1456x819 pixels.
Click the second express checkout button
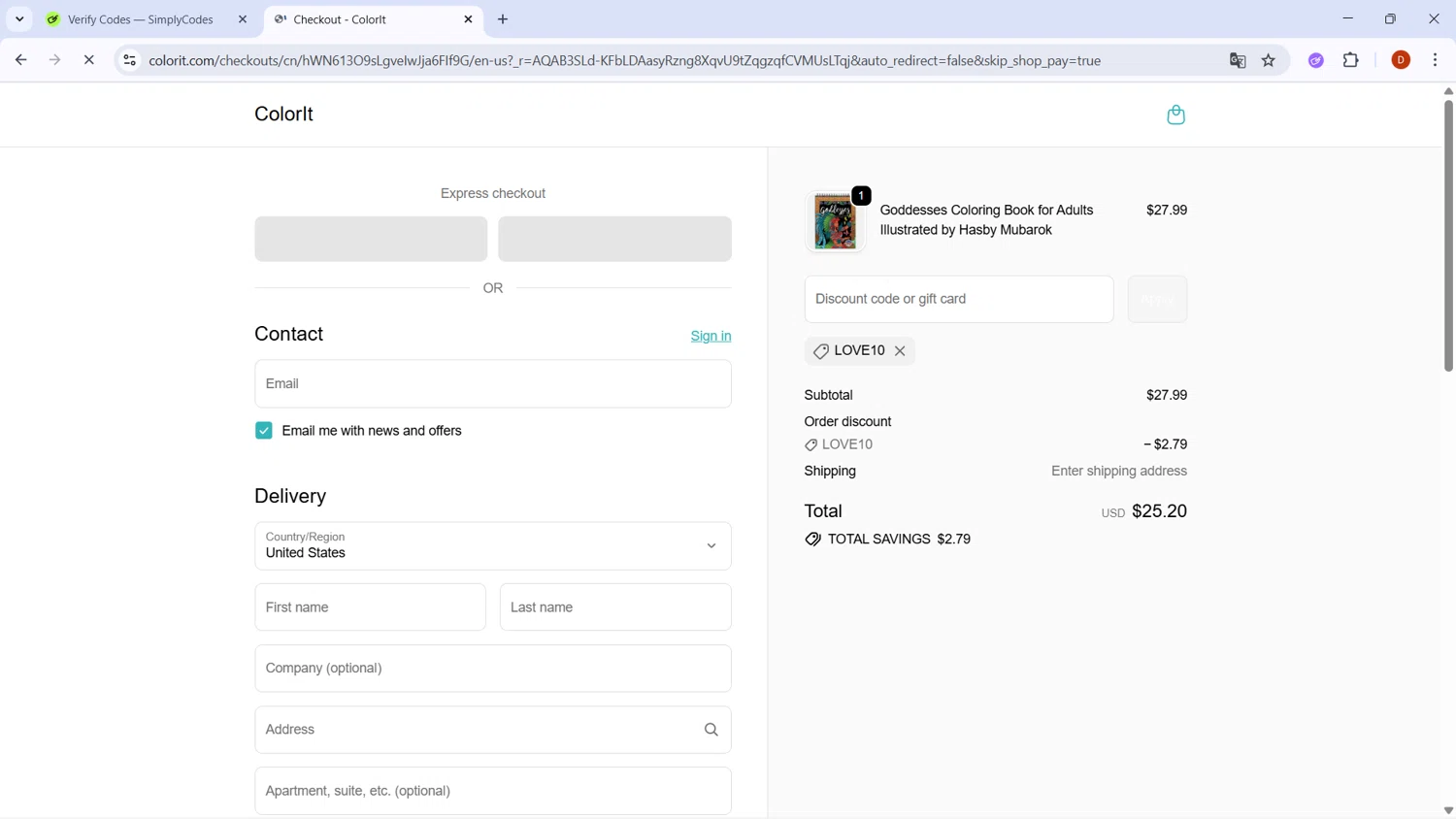[614, 239]
